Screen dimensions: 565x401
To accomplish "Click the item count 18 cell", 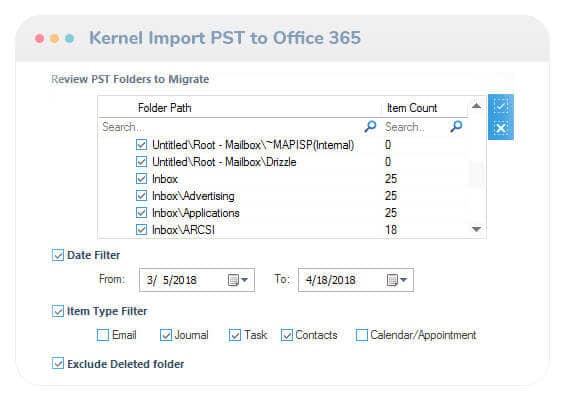I will [391, 230].
